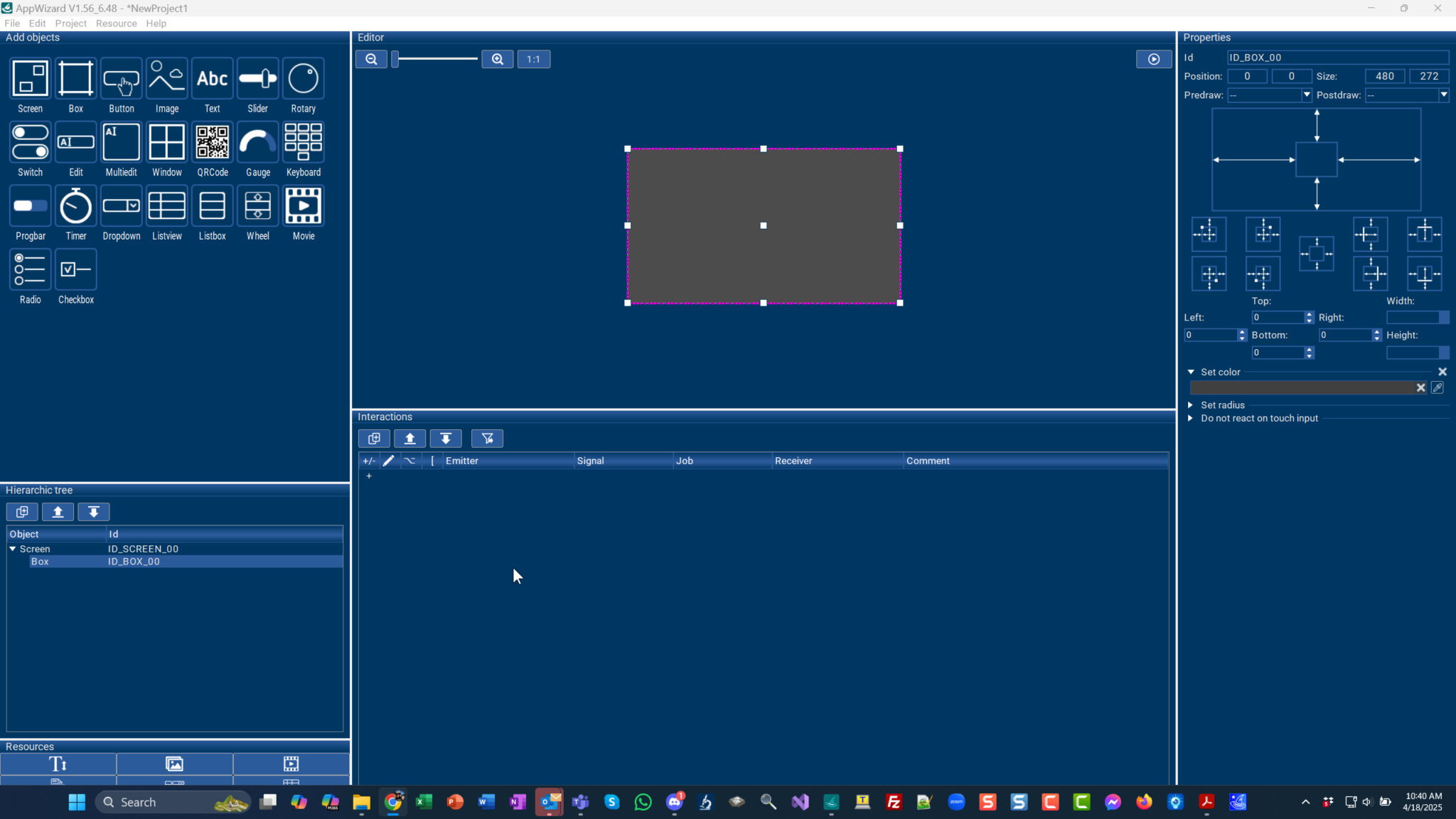Add a Radio object
Viewport: 1456px width, 819px height.
click(x=30, y=269)
